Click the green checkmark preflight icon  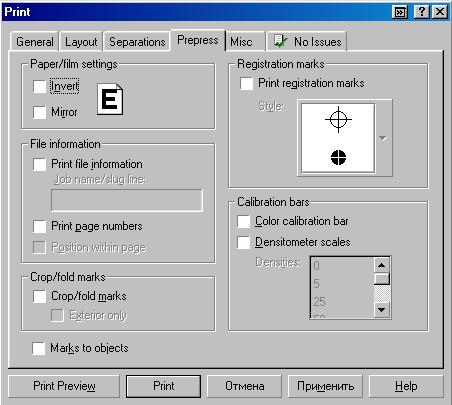[280, 41]
